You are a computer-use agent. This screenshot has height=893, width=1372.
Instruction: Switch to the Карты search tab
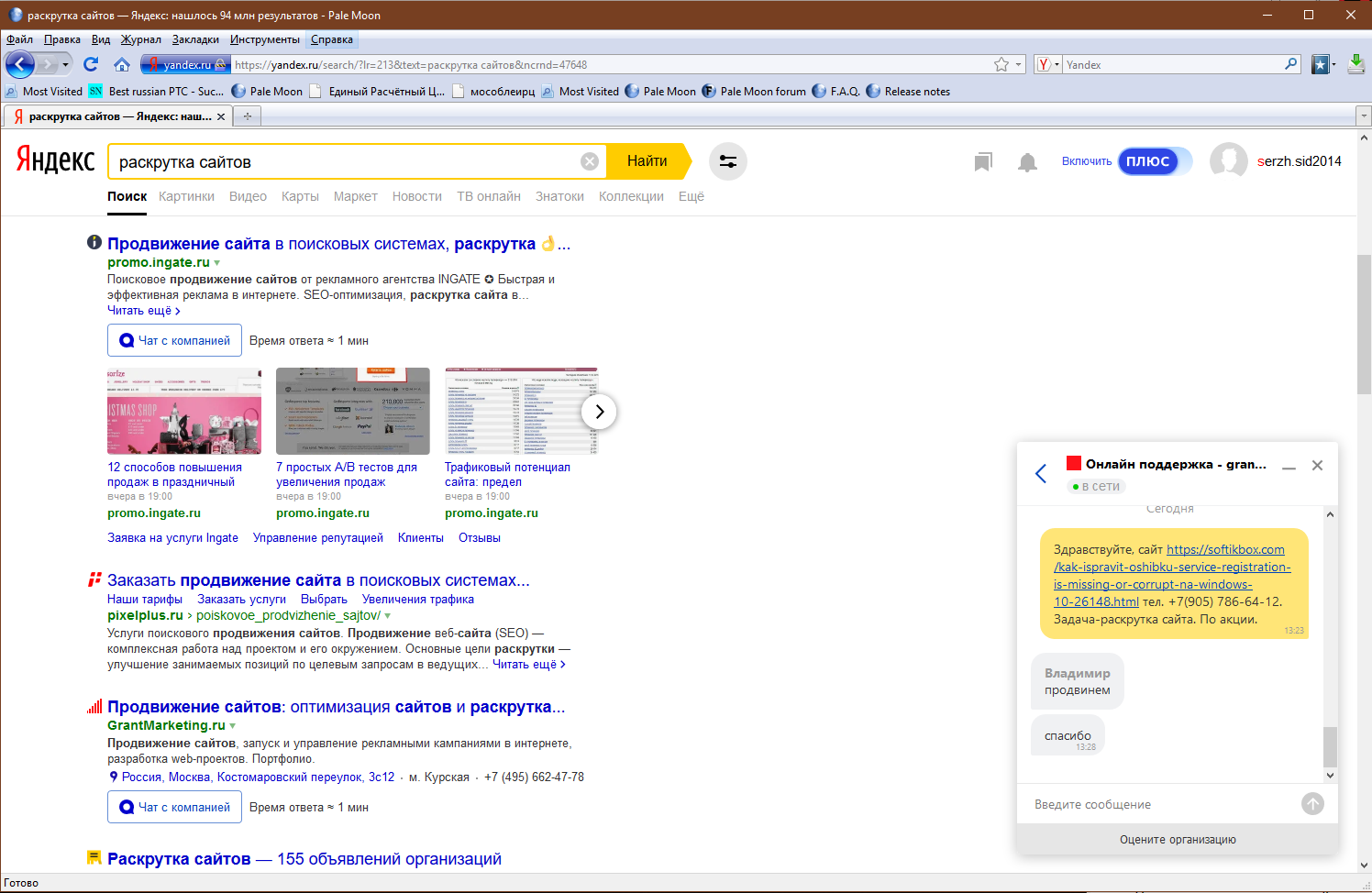[300, 196]
